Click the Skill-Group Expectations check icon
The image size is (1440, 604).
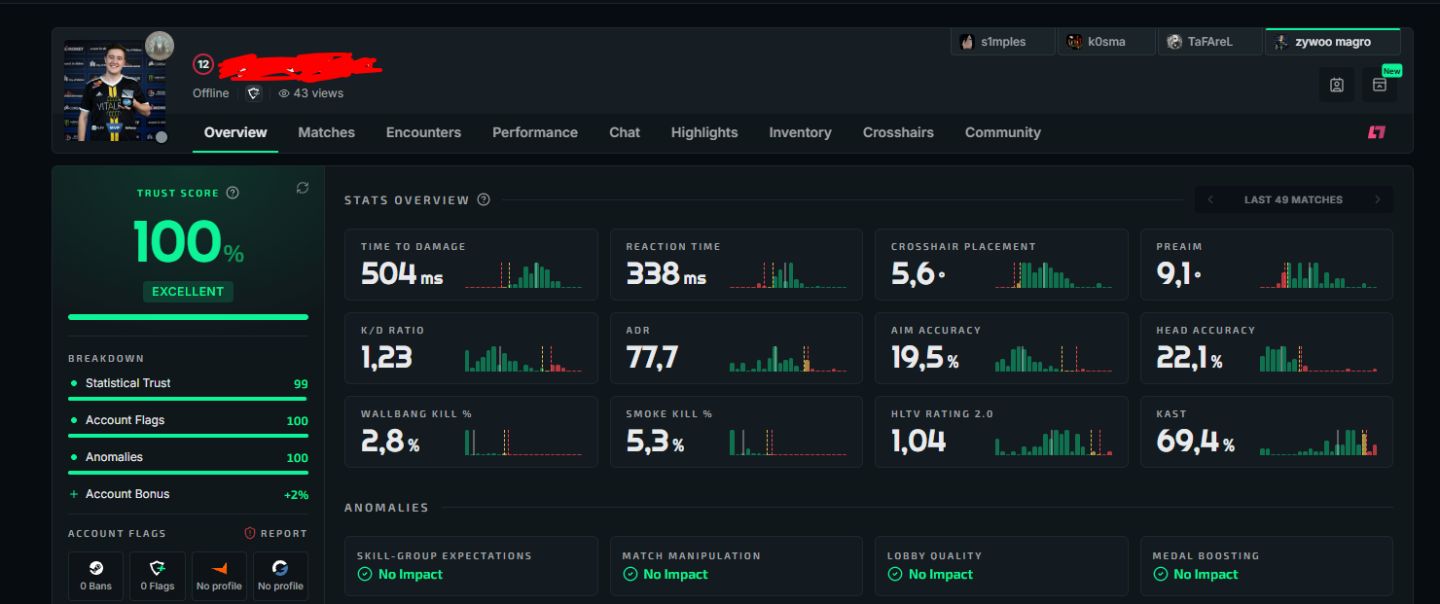tap(365, 574)
